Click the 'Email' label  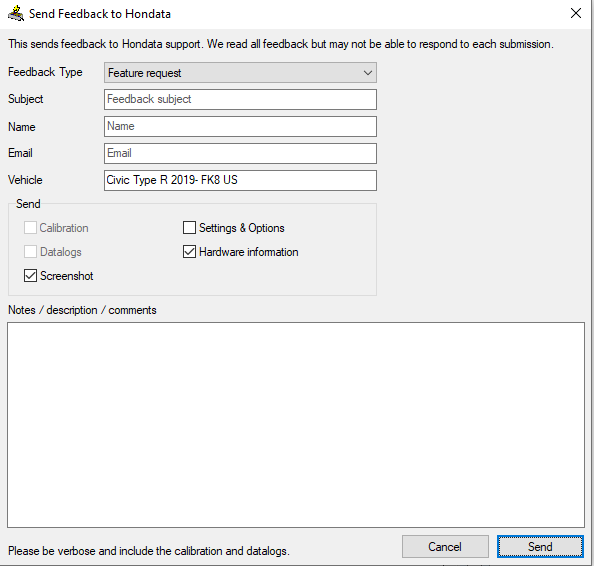point(20,153)
